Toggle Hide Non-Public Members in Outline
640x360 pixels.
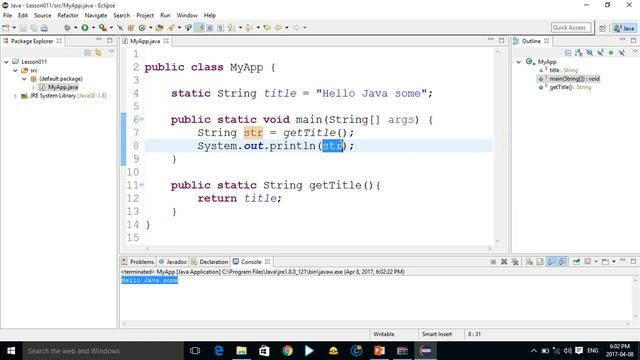611,53
